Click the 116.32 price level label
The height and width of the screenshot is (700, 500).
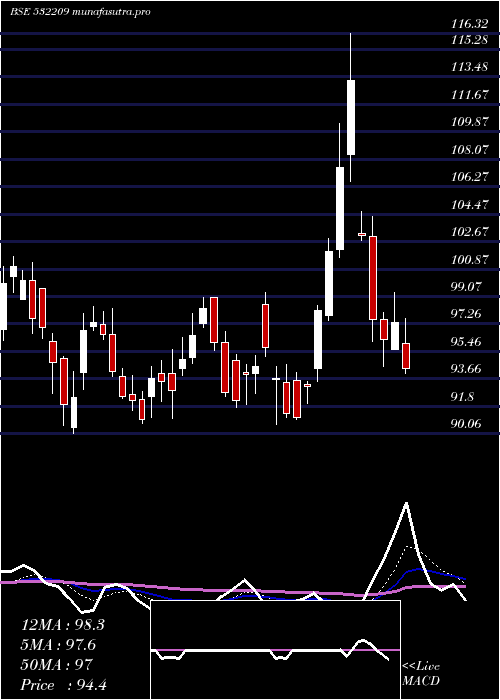(469, 25)
